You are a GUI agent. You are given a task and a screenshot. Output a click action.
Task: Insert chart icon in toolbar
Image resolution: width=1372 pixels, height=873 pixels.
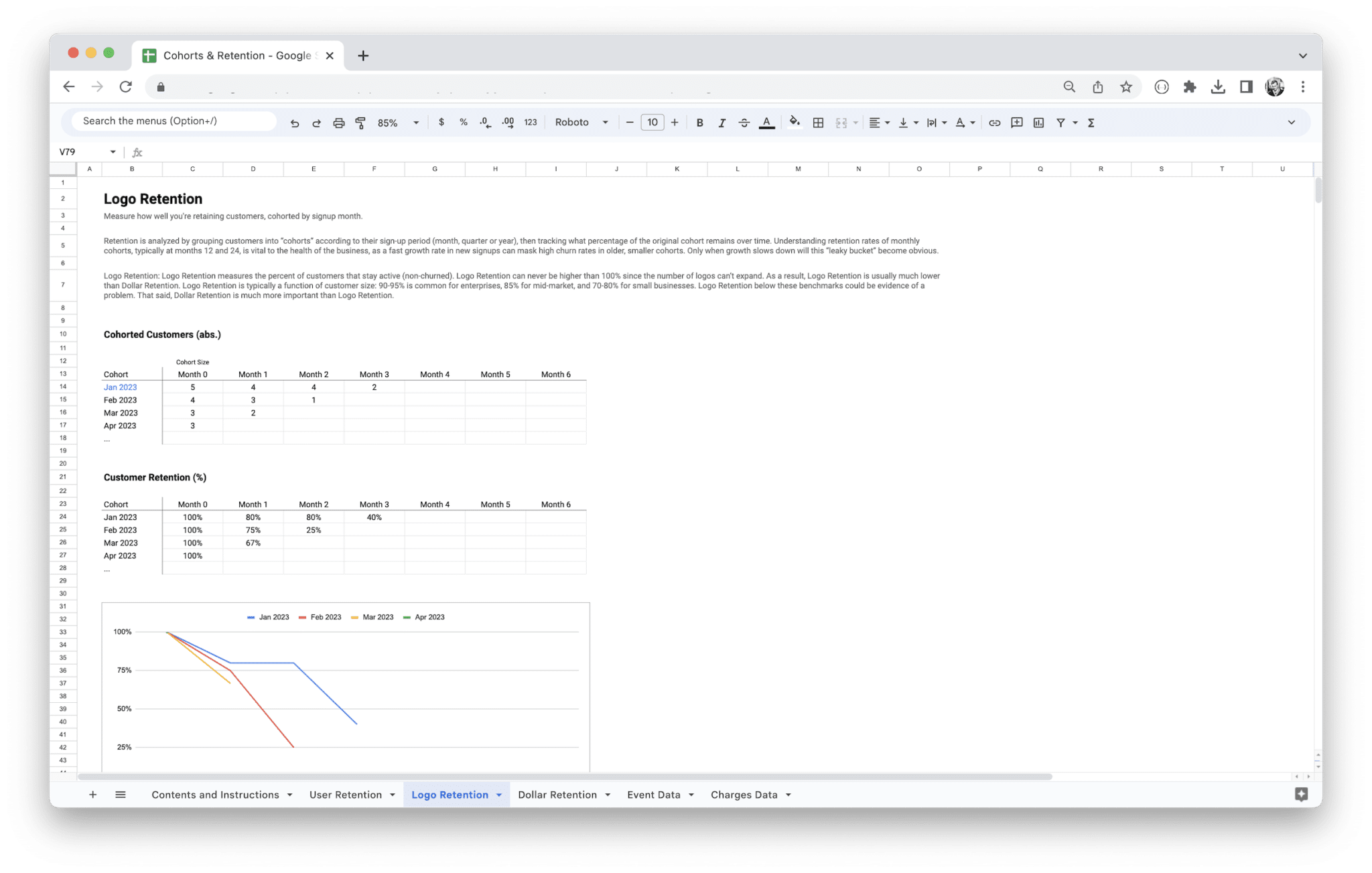tap(1038, 123)
